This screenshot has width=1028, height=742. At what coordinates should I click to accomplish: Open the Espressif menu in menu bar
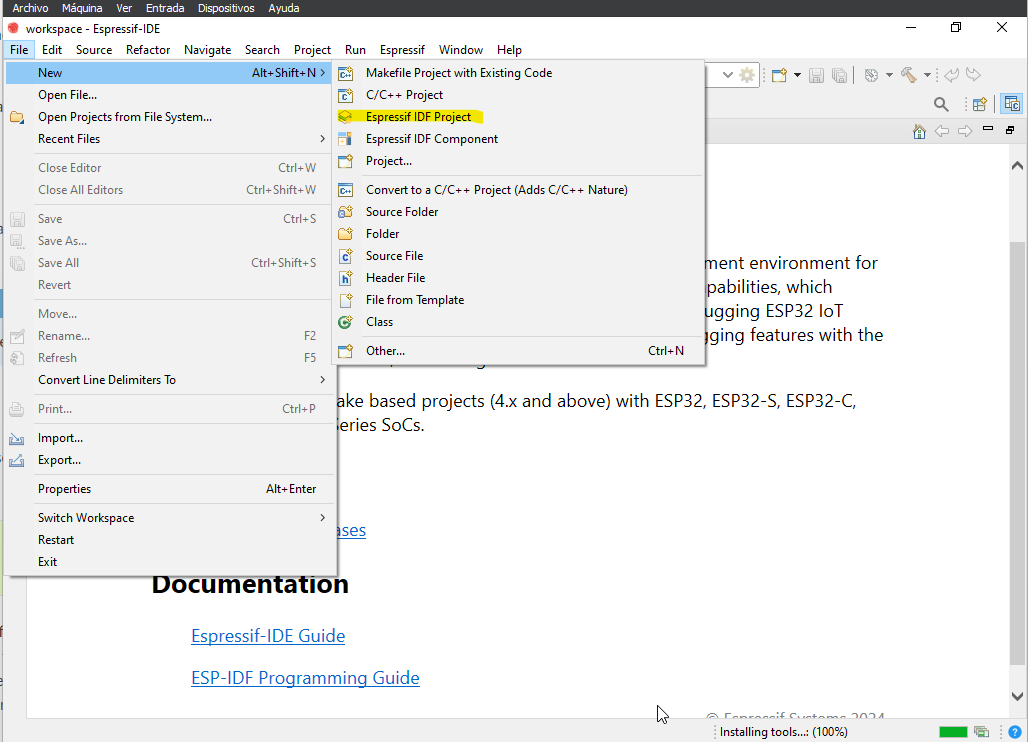click(402, 50)
